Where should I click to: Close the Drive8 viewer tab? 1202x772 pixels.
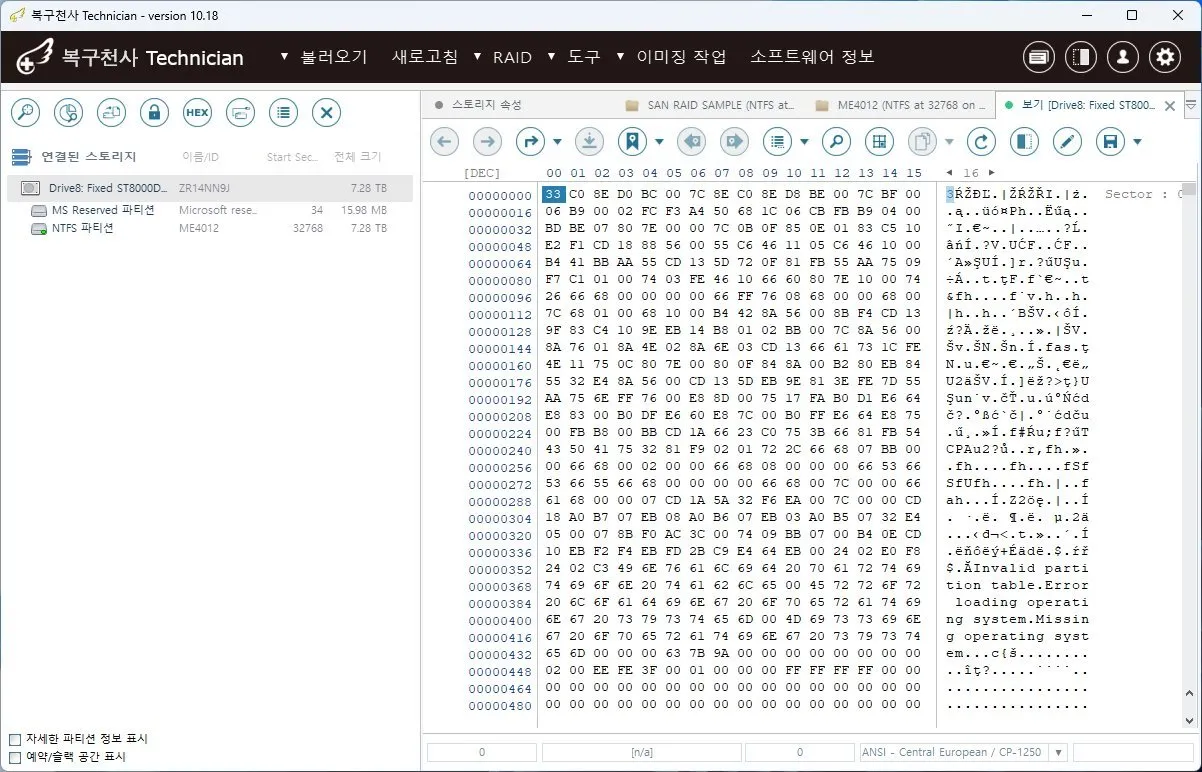coord(1170,105)
